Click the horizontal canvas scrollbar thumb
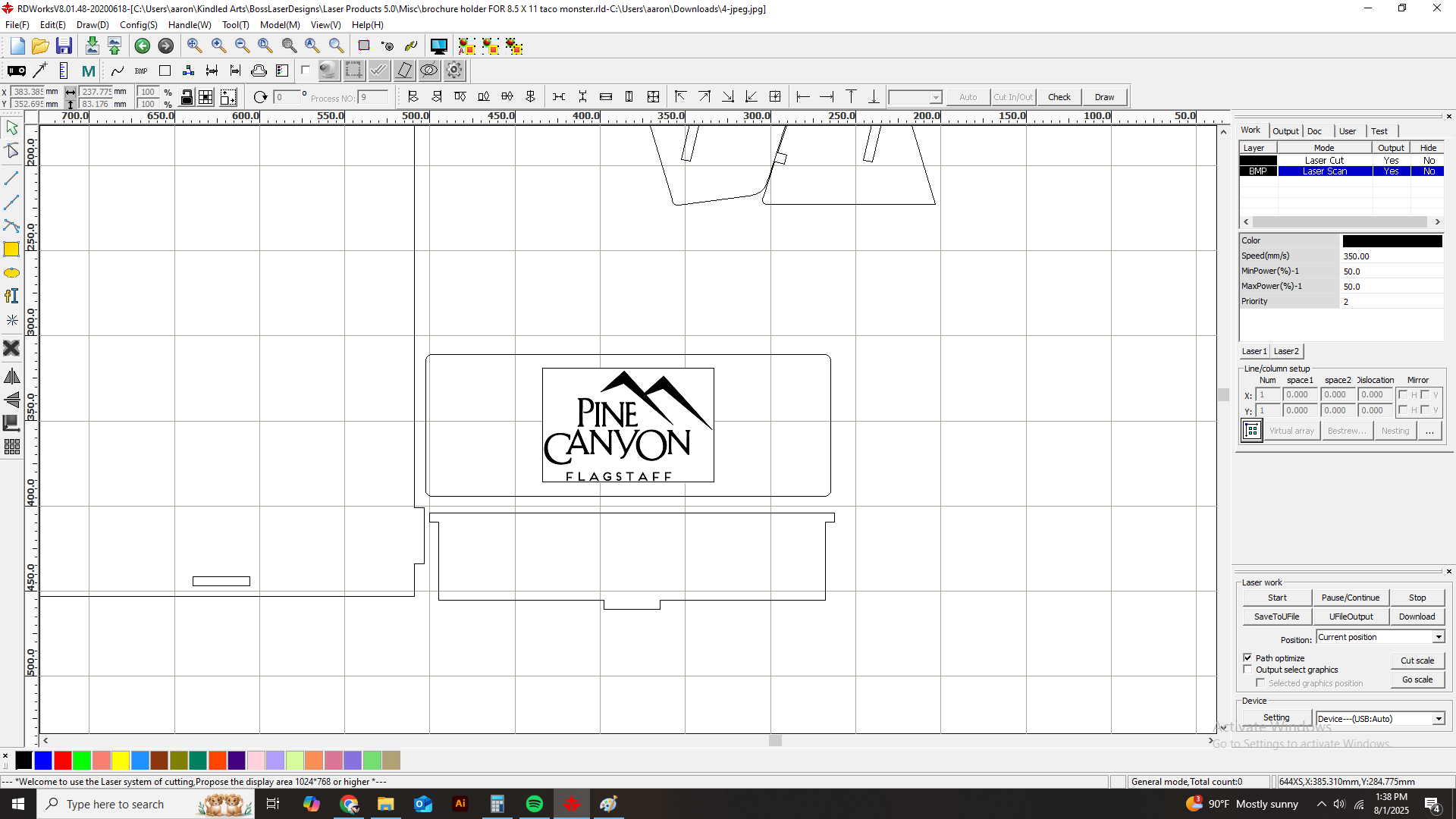The height and width of the screenshot is (819, 1456). click(x=775, y=740)
